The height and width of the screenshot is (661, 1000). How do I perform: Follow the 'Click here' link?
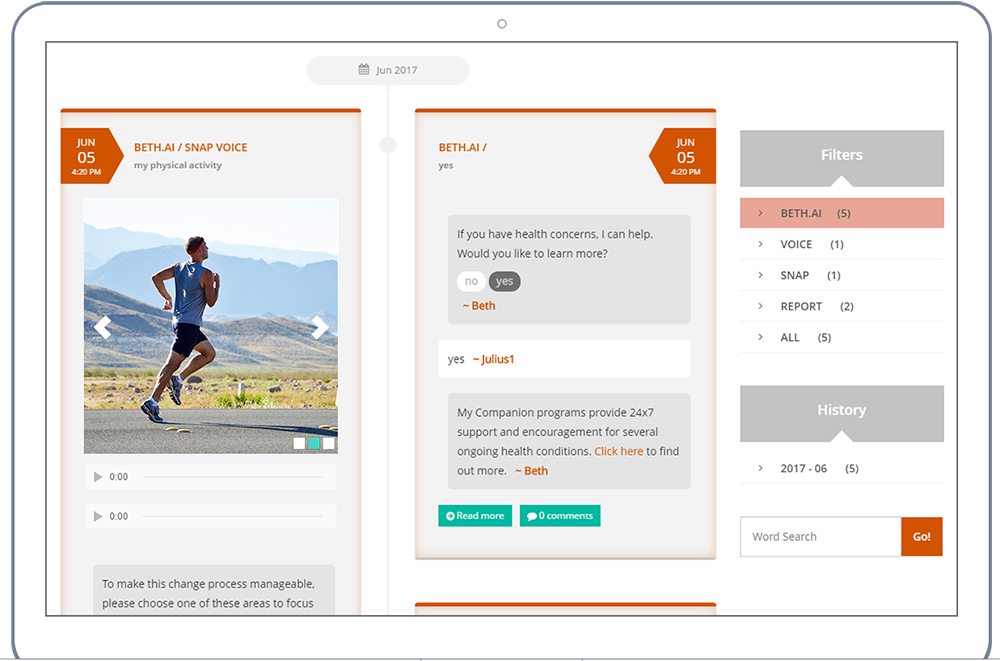click(x=619, y=451)
